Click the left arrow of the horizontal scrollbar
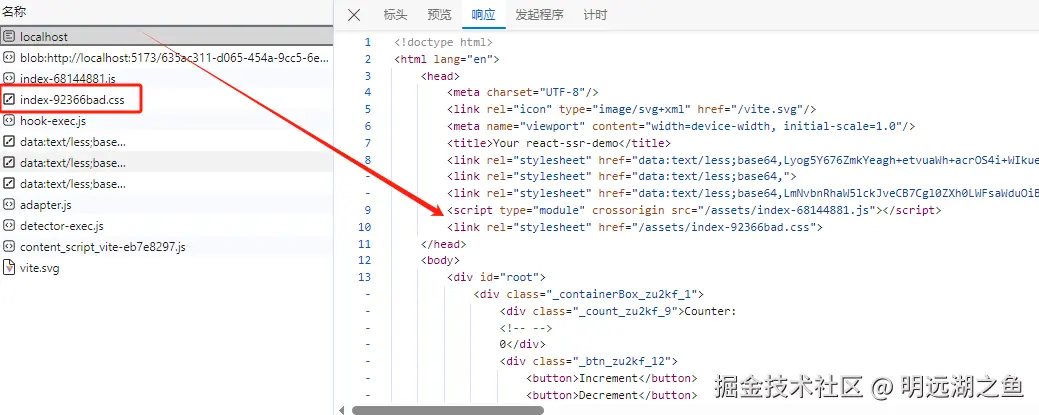1039x415 pixels. [x=342, y=410]
